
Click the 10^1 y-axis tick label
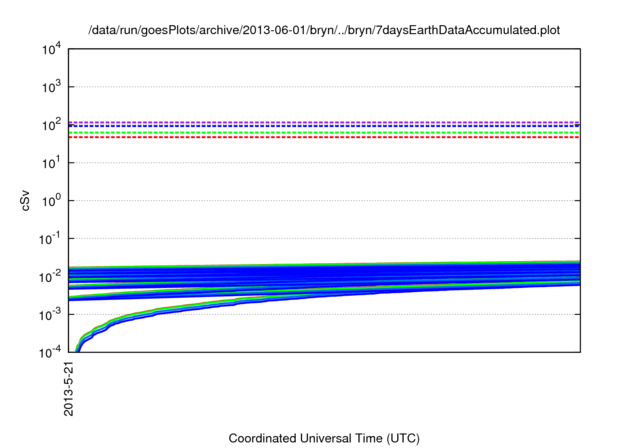(51, 163)
